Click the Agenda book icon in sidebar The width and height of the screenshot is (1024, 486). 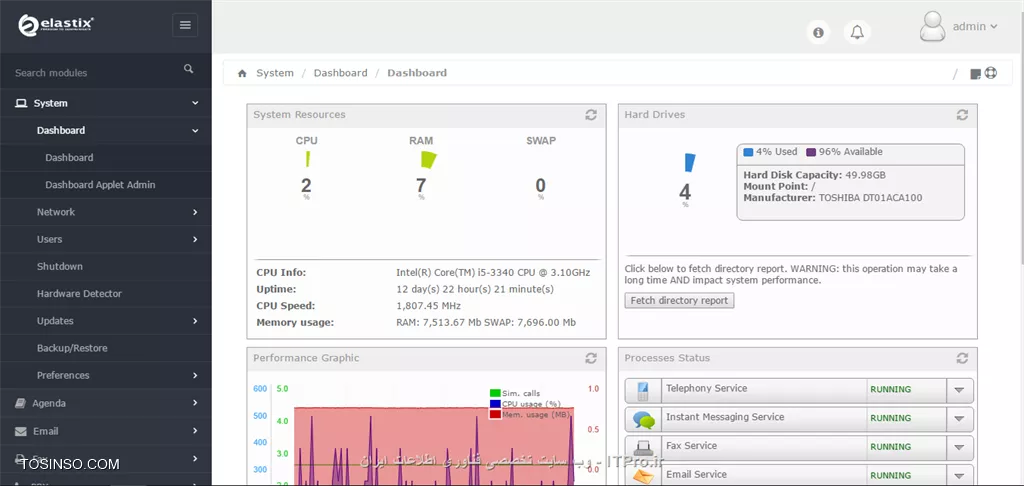click(20, 403)
